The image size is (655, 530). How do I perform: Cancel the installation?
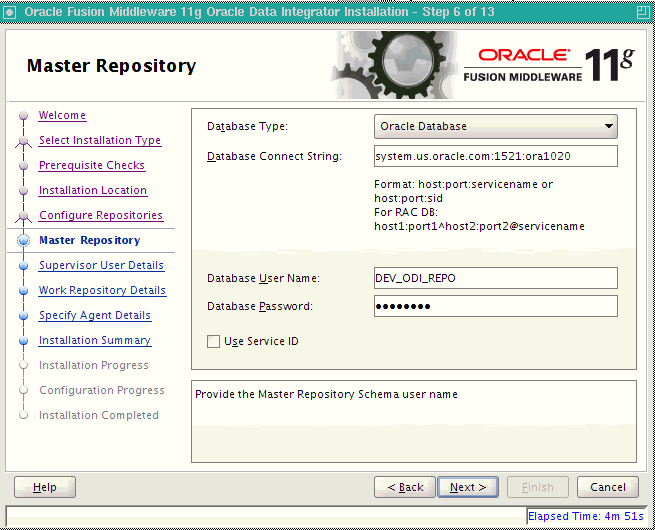point(608,487)
